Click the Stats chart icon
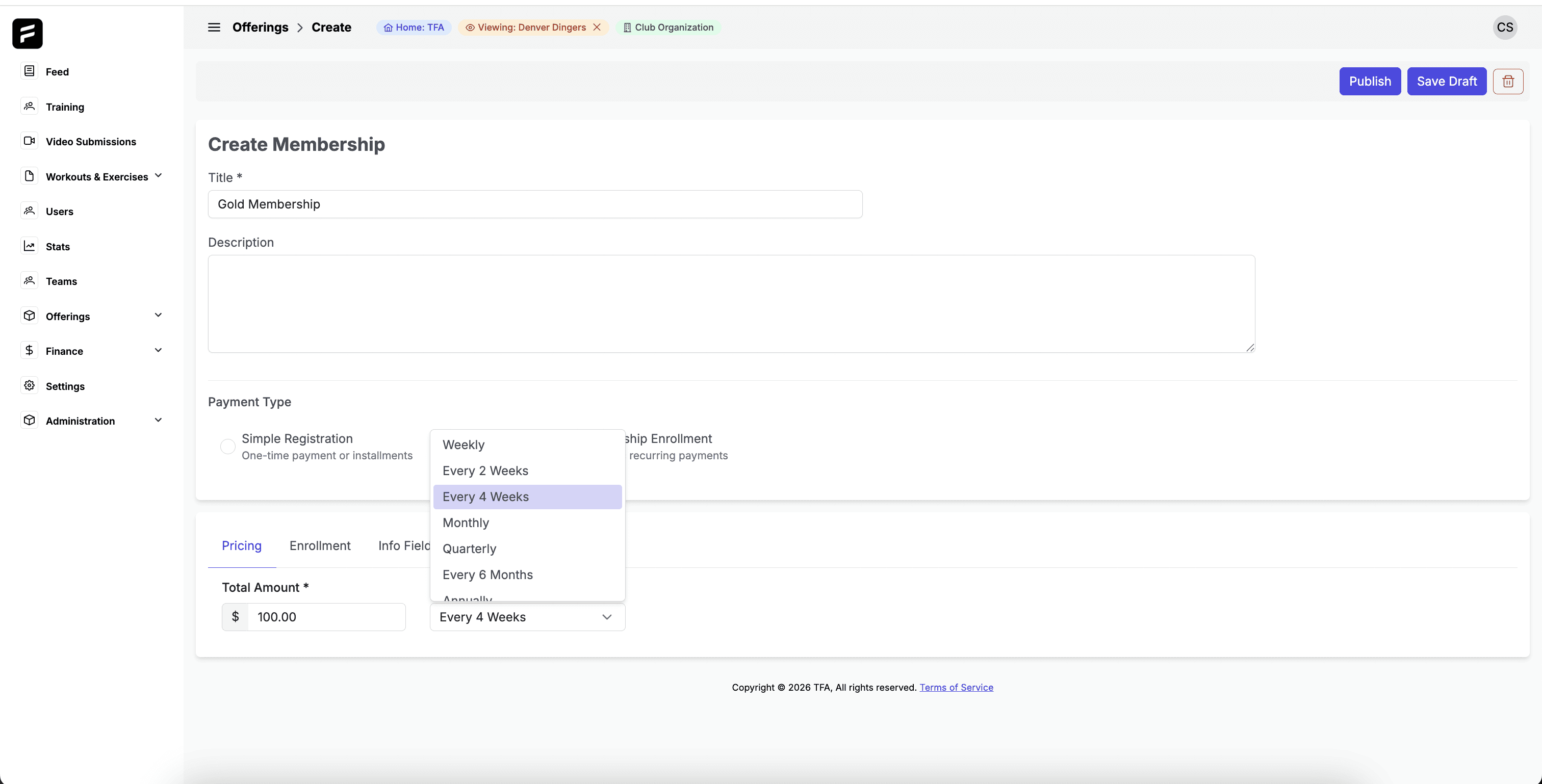Viewport: 1542px width, 784px height. pos(30,246)
